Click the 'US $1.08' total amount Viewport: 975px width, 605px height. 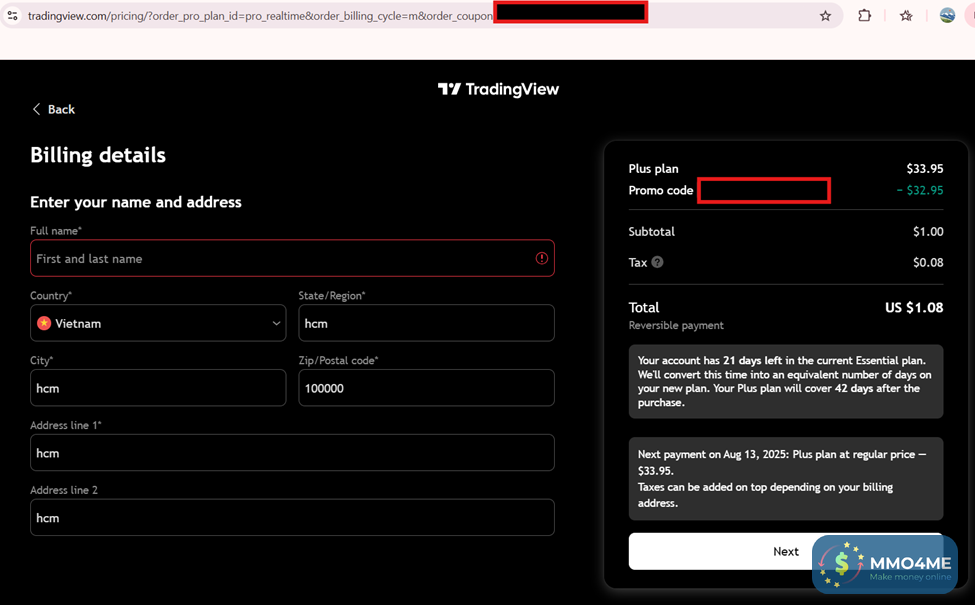[x=914, y=307]
